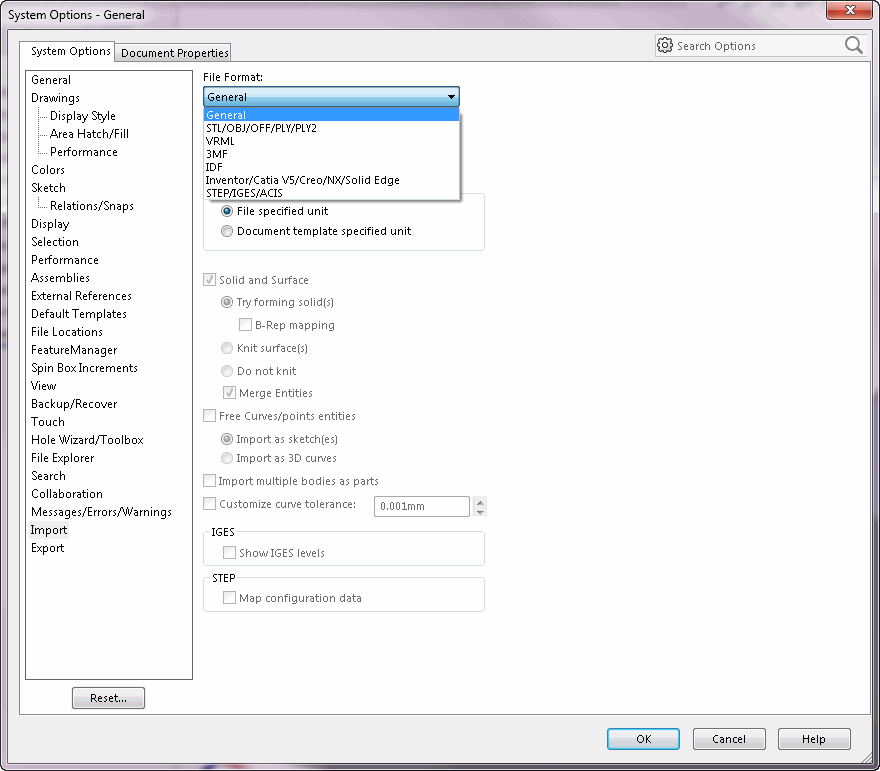Open Assemblies settings category
The image size is (880, 771).
[61, 277]
